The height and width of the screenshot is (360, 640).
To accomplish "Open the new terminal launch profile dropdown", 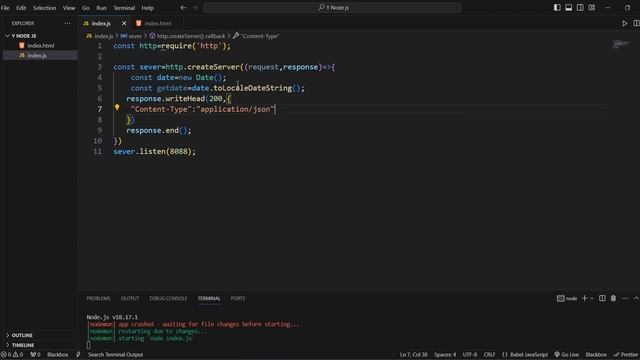I will [592, 299].
